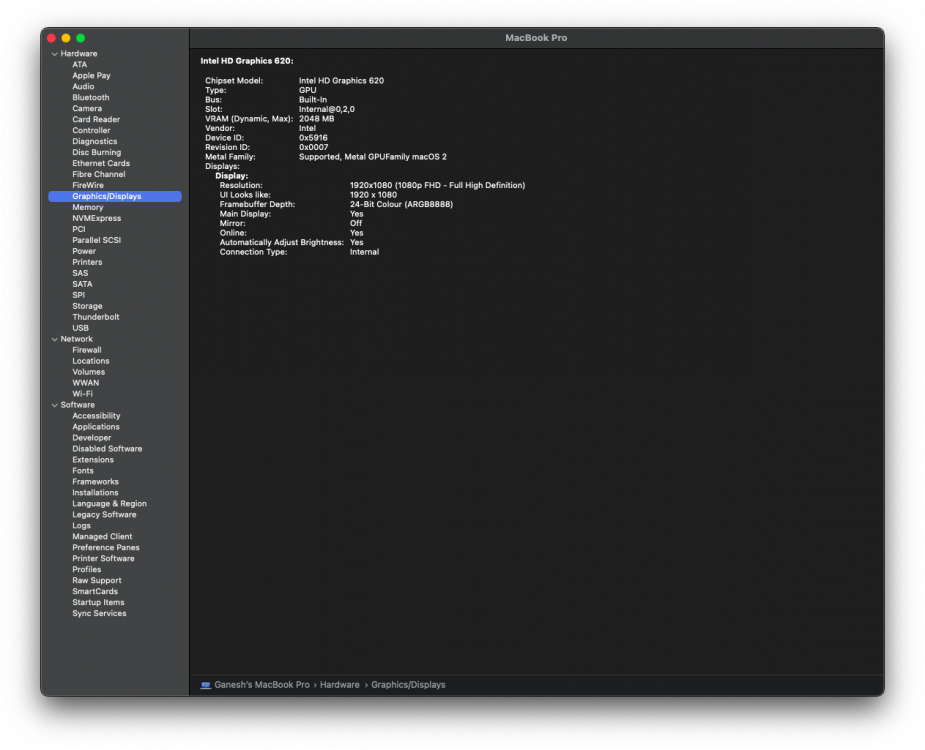Select Fonts under Software
This screenshot has width=925, height=750.
[x=83, y=471]
